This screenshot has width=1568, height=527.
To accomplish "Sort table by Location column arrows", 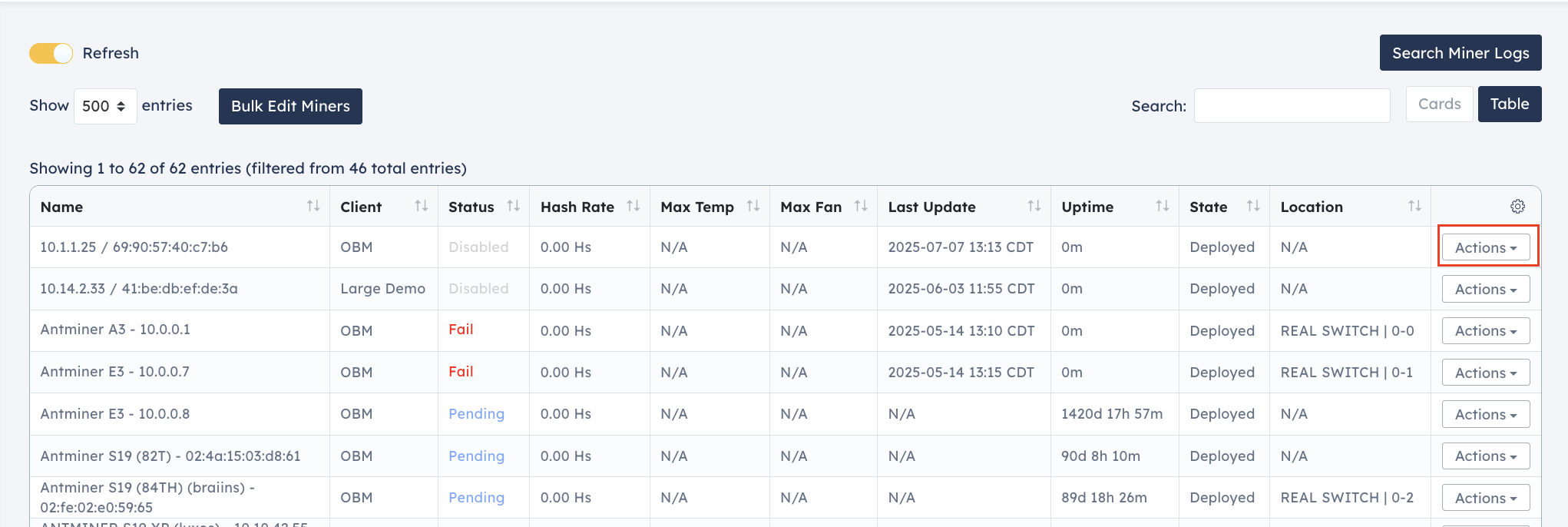I will coord(1414,206).
